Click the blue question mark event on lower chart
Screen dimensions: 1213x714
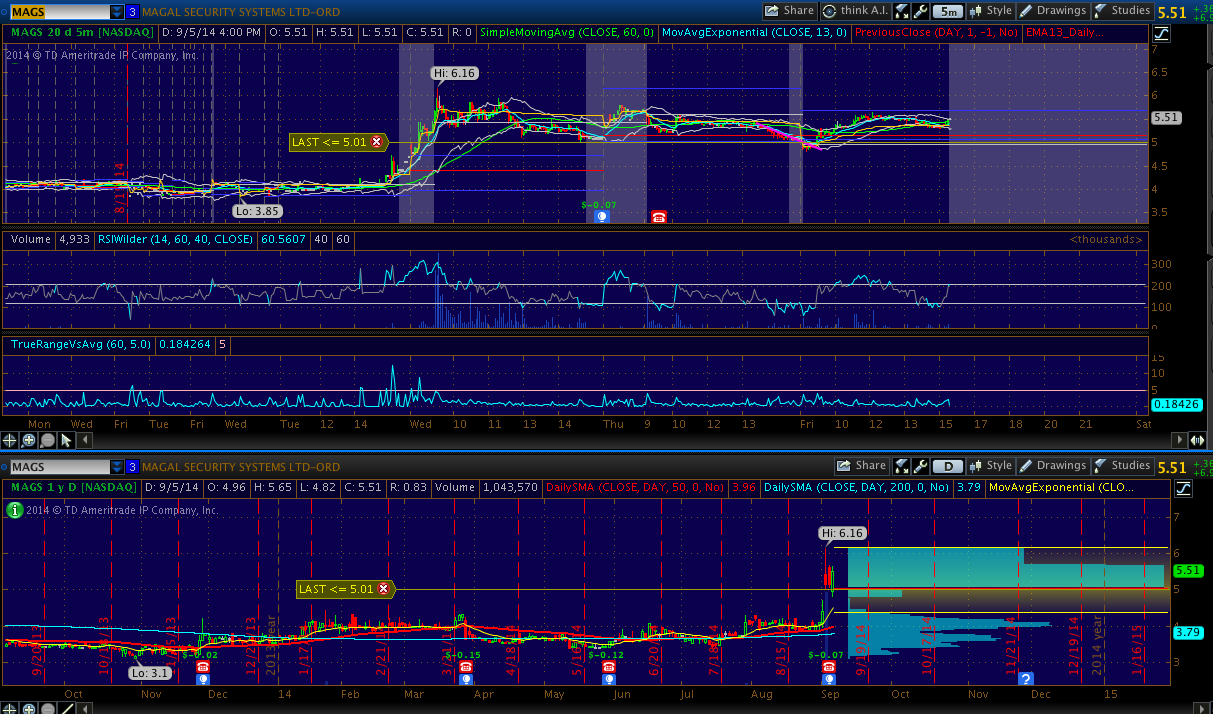click(x=1026, y=679)
